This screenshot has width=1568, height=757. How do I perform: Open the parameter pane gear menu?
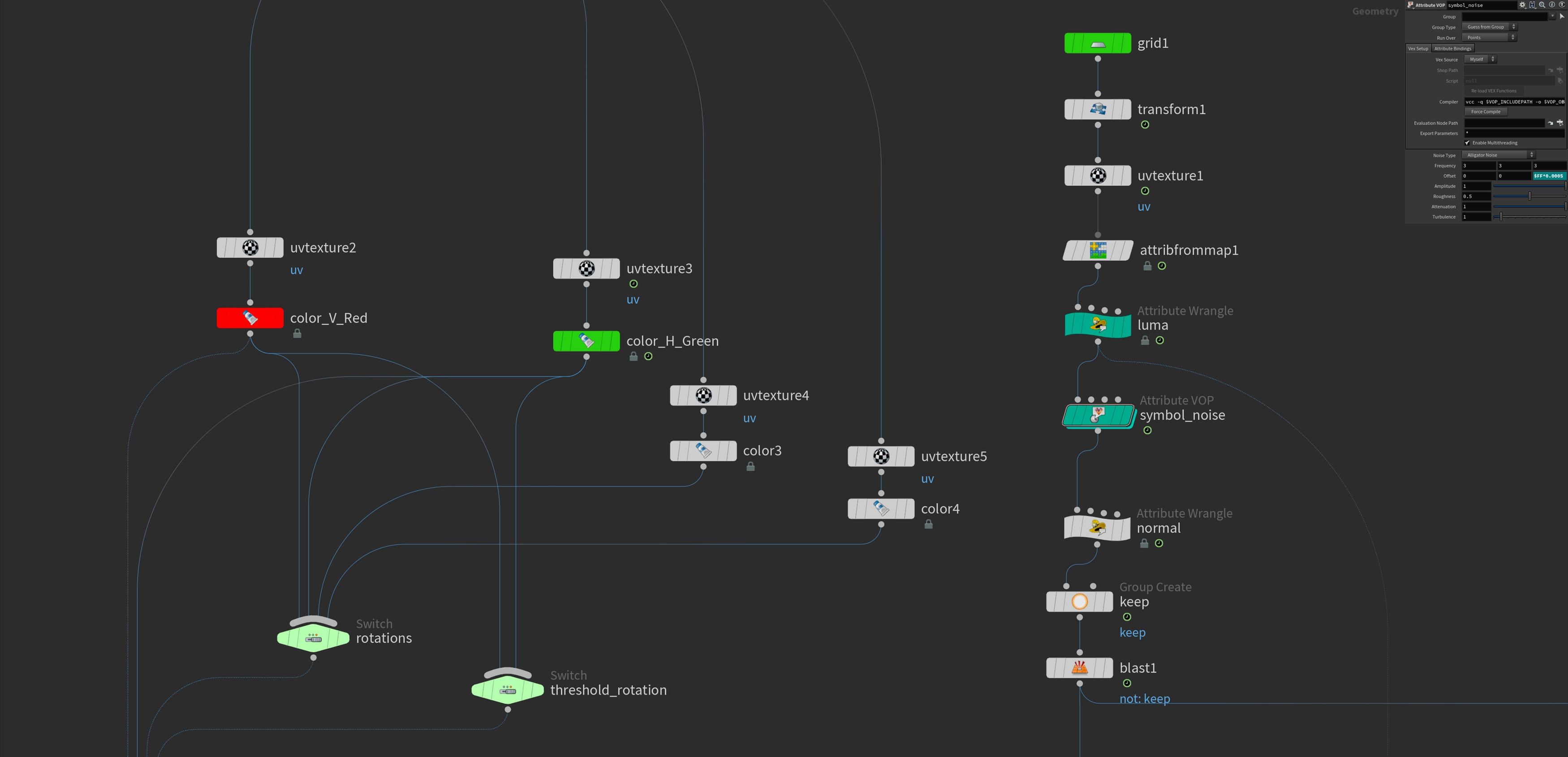(1522, 5)
